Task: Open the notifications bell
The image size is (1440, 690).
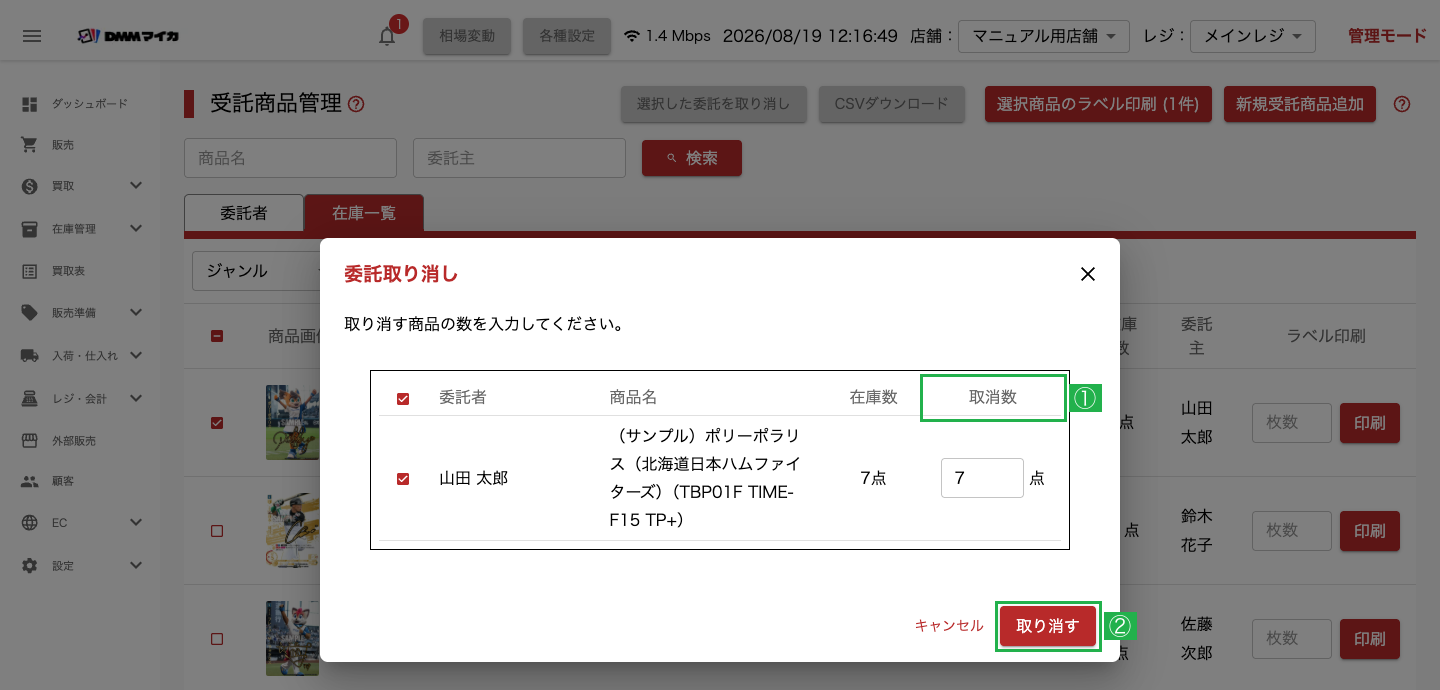Action: (x=387, y=36)
